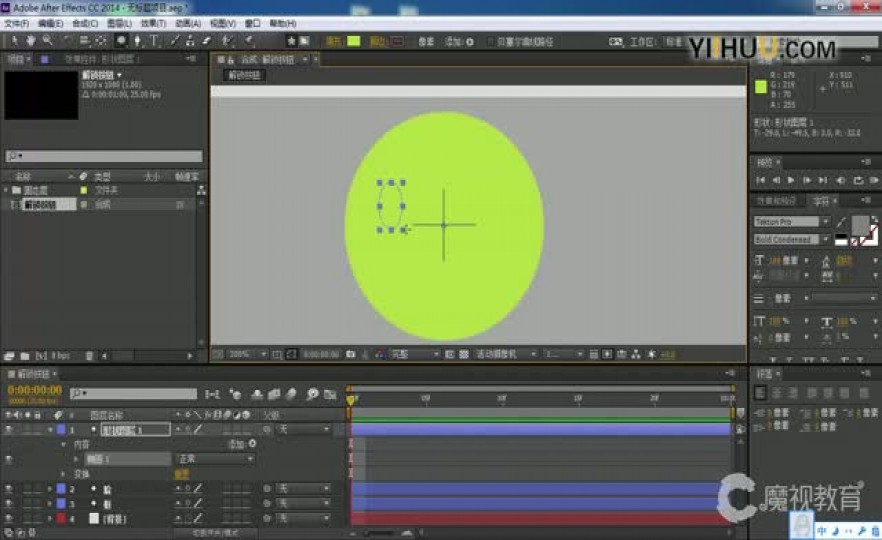Click trash delete icon in project panel

tap(89, 356)
